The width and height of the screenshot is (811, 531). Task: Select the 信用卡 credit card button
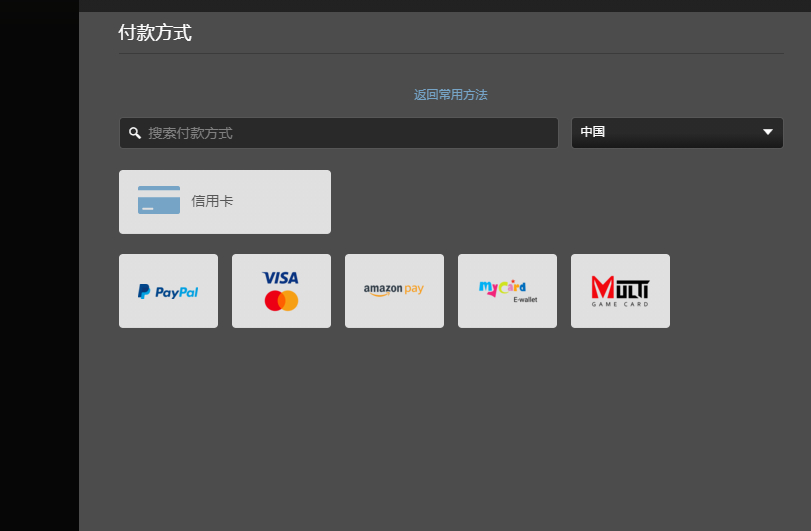[x=225, y=202]
